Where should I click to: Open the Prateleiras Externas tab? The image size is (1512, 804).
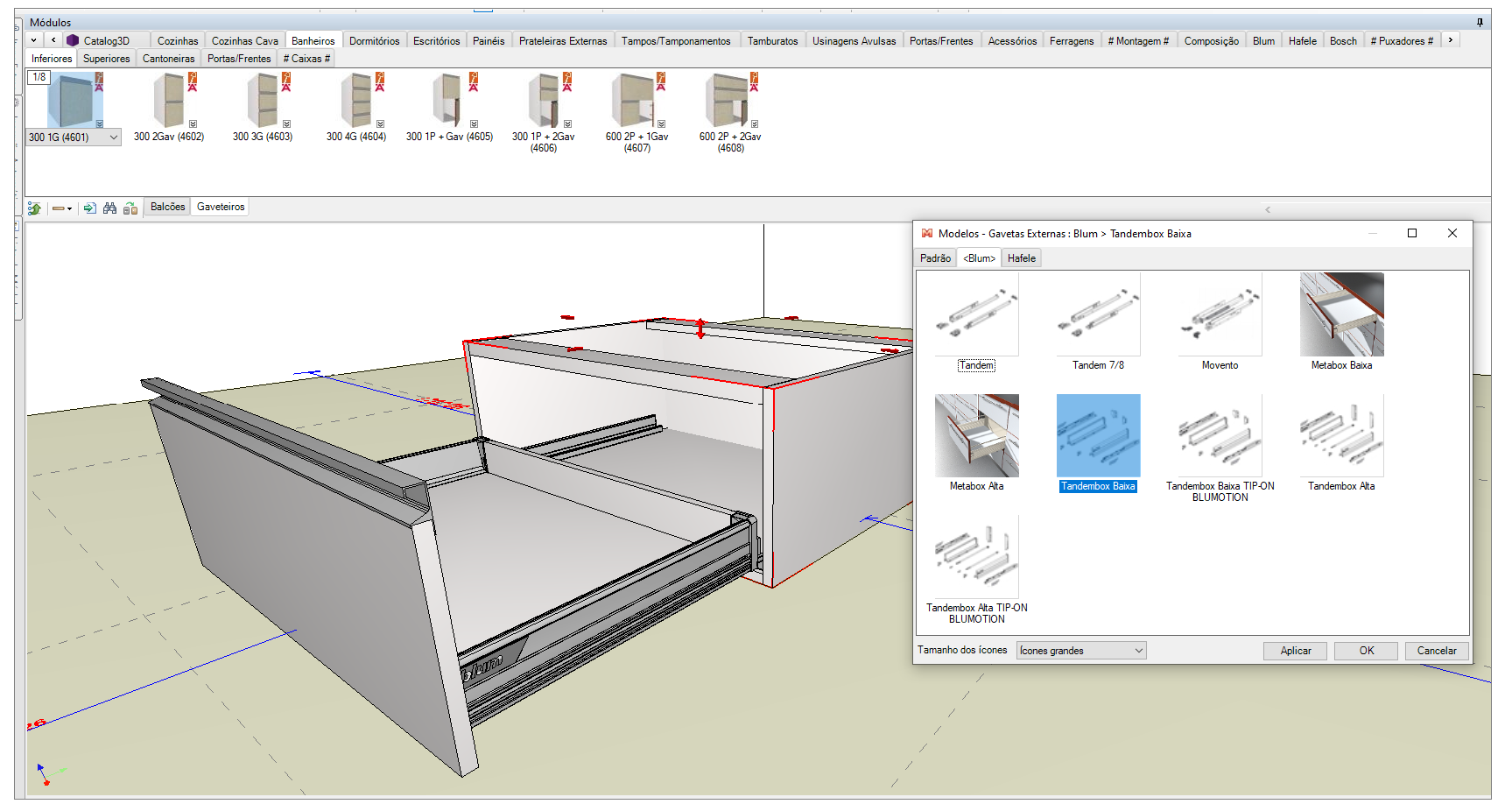(563, 41)
